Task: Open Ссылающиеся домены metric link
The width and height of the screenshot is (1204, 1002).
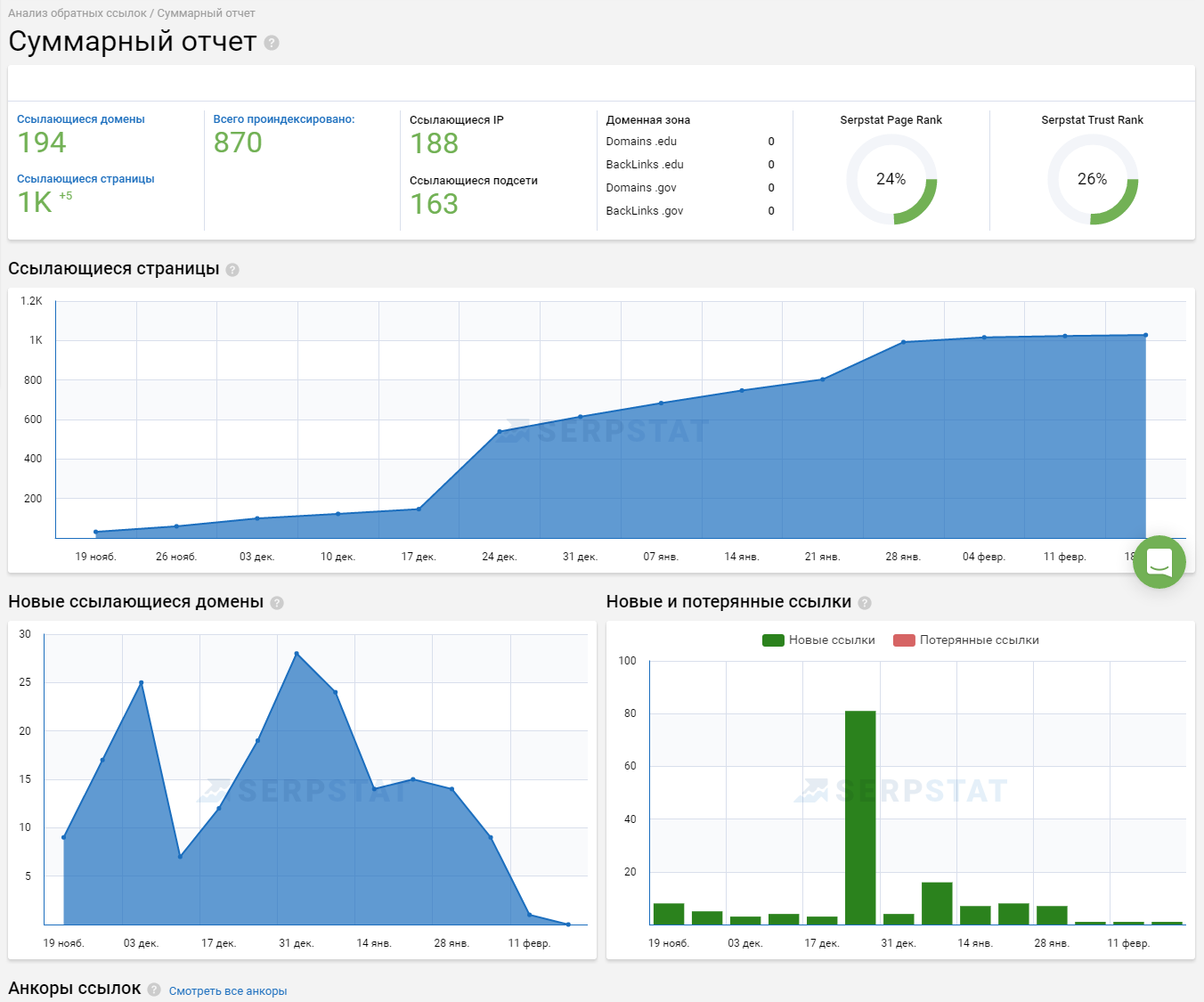Action: [80, 119]
